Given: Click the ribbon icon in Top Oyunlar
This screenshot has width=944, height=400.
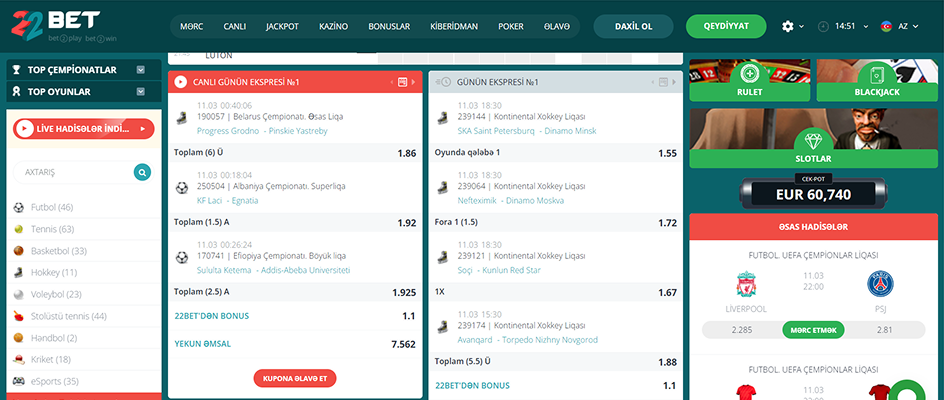Looking at the screenshot, I should pyautogui.click(x=17, y=92).
